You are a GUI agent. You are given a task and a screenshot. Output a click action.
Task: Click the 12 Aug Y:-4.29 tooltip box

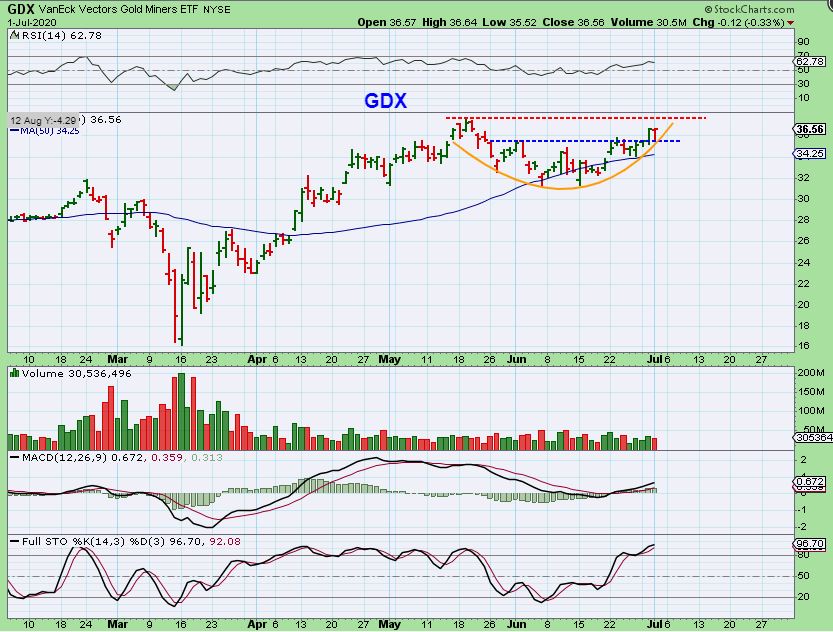point(44,121)
